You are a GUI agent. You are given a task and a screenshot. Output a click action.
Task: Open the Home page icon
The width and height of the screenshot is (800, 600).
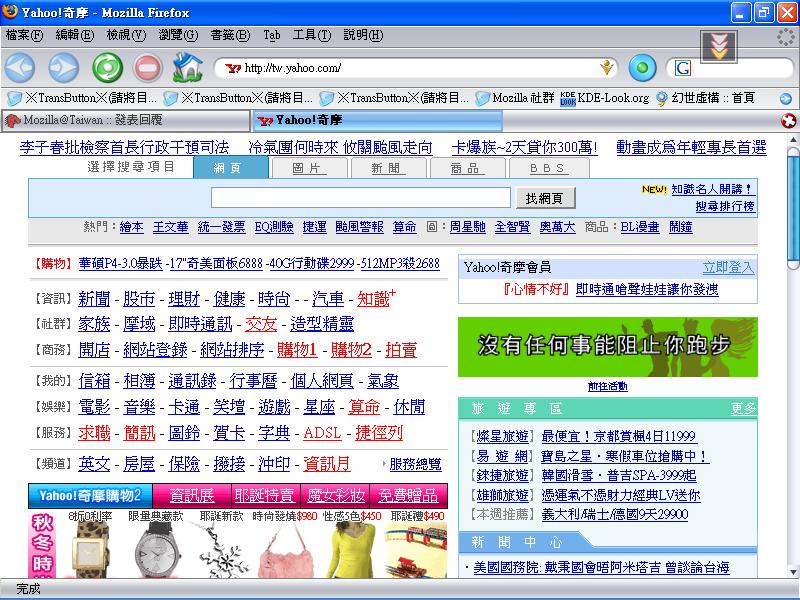tap(187, 67)
